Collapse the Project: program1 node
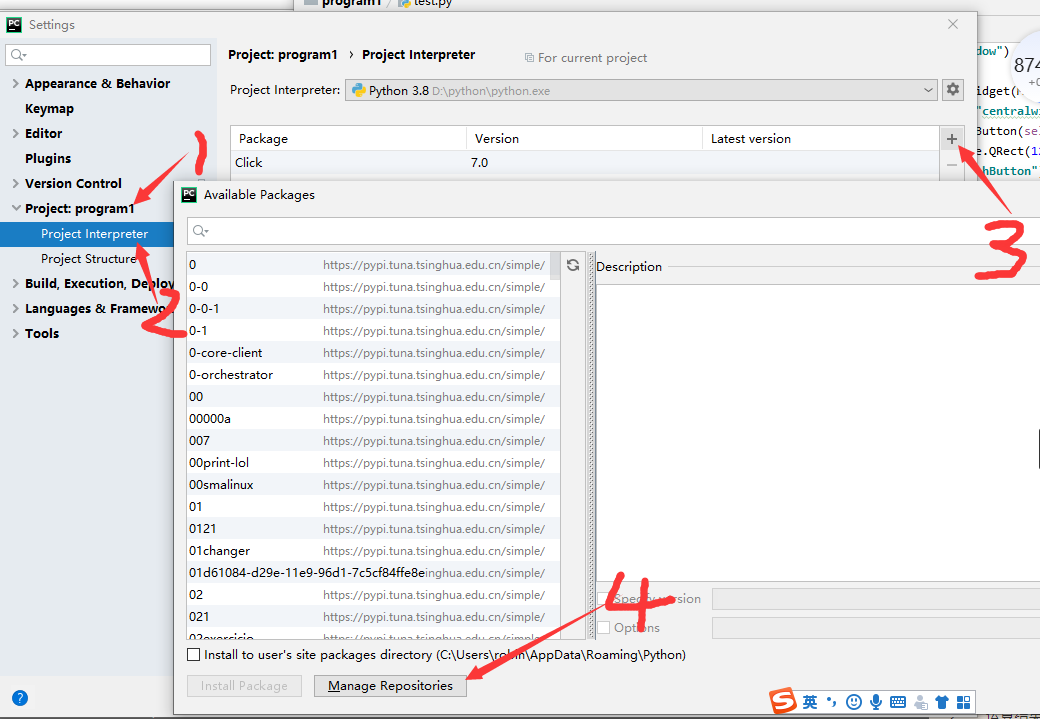The image size is (1040, 719). pyautogui.click(x=16, y=208)
